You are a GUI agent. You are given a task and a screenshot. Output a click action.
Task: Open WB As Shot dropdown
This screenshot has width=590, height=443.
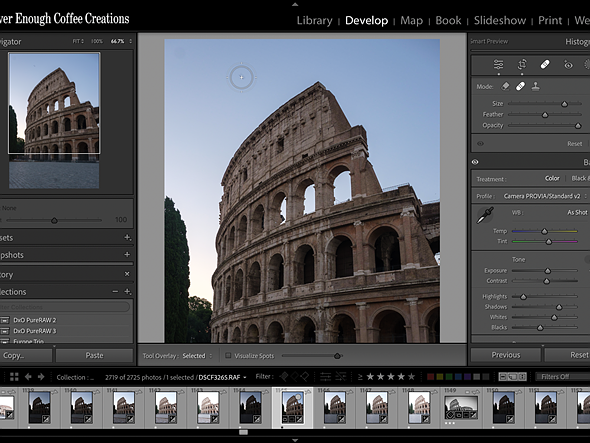577,212
